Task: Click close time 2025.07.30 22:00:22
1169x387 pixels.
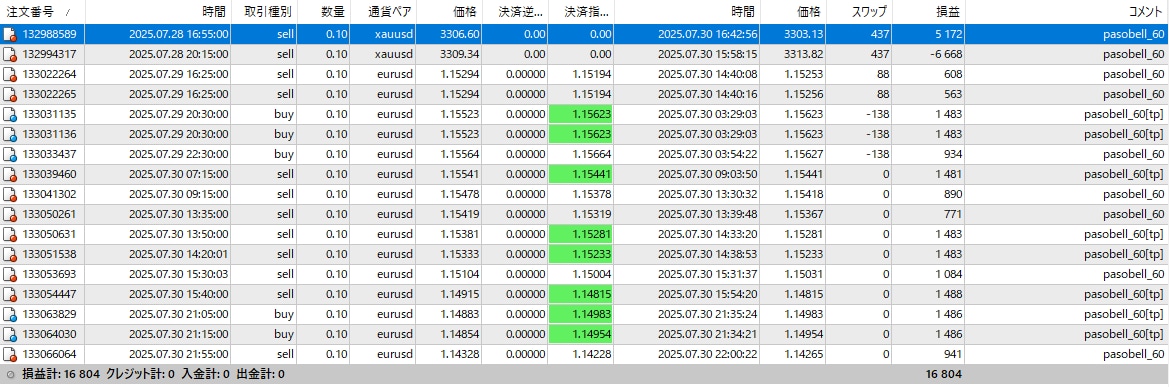Action: [x=709, y=354]
